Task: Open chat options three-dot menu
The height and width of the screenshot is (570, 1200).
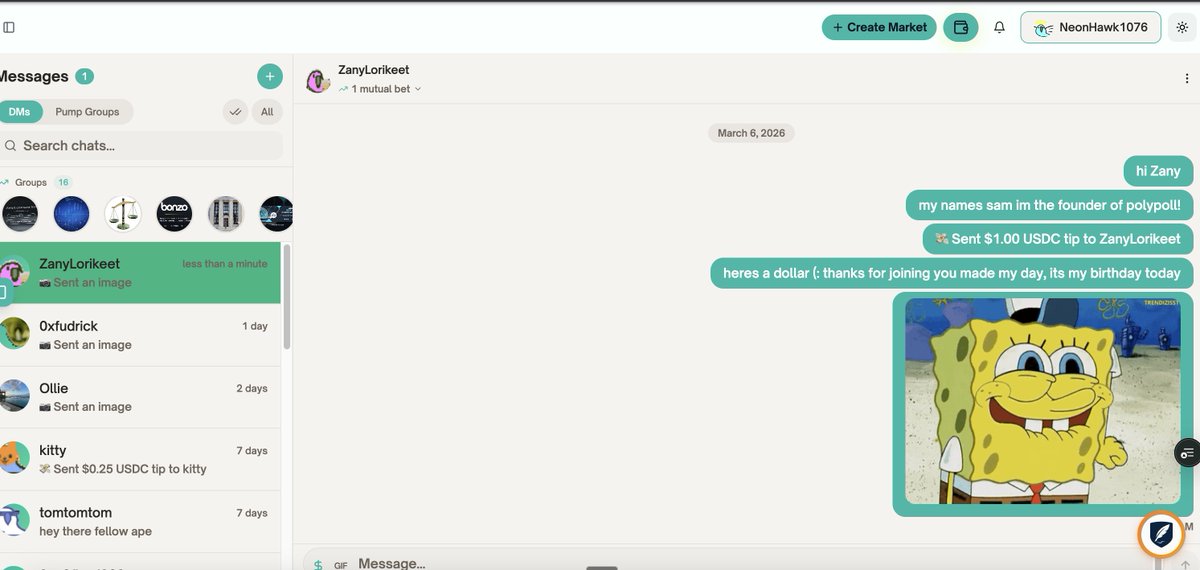Action: tap(1187, 79)
